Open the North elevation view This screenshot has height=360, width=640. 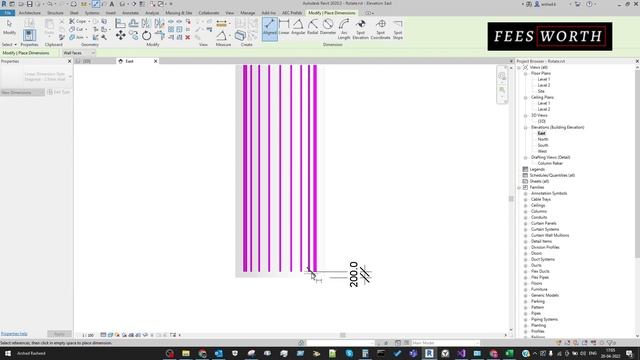point(543,140)
